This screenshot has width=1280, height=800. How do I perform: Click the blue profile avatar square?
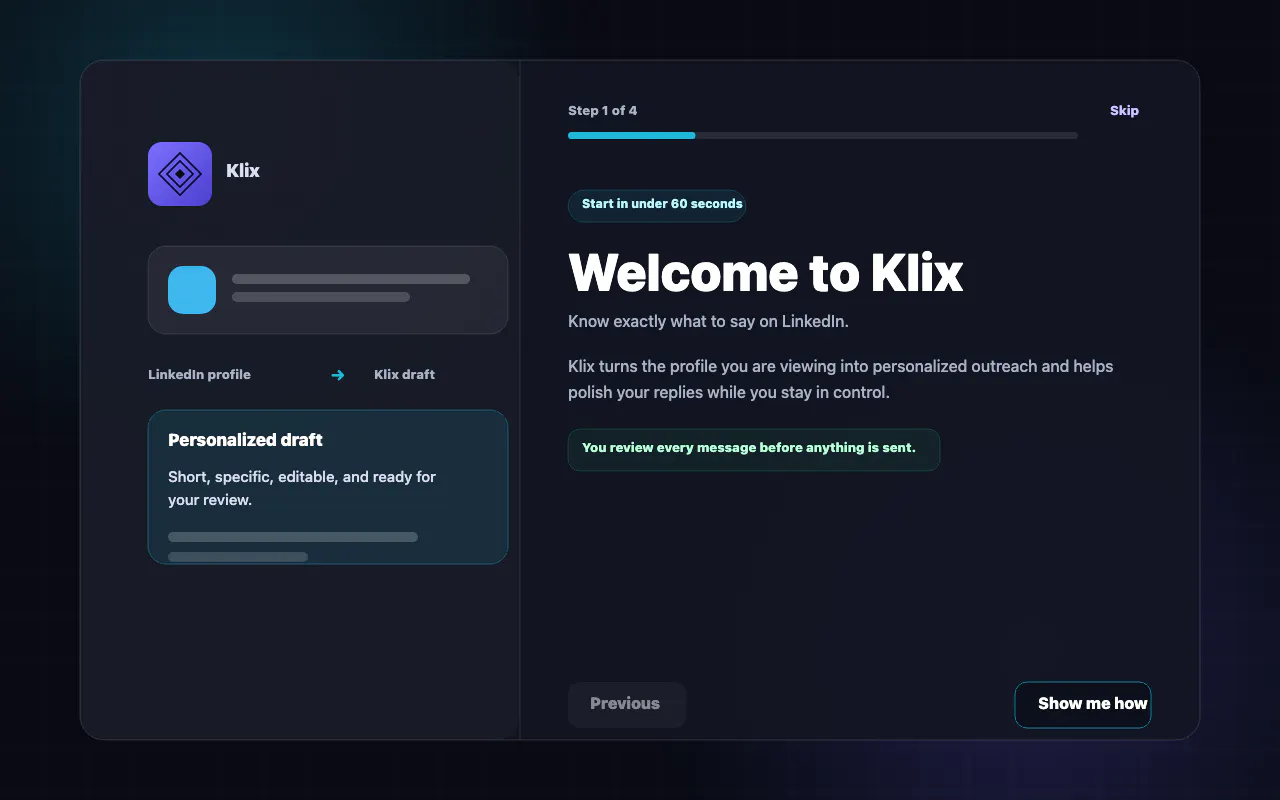(192, 290)
